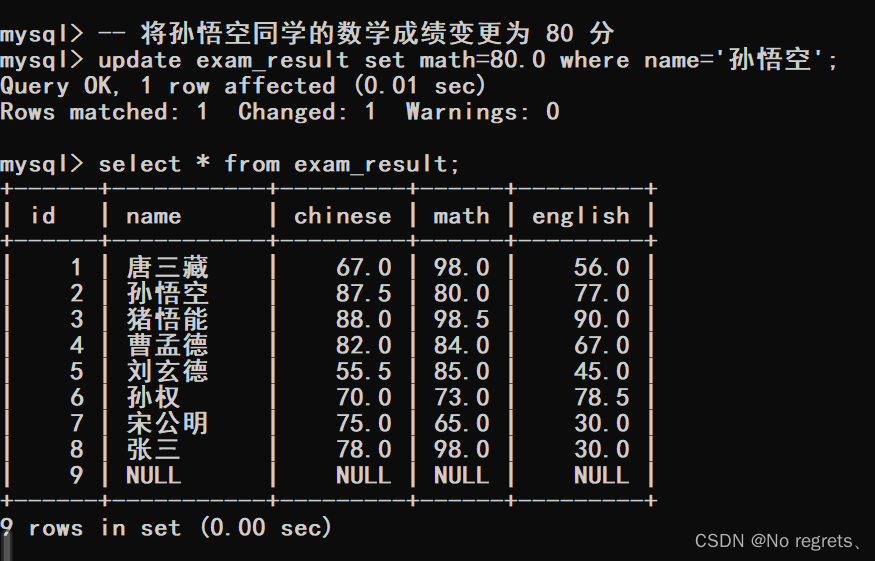Screen dimensions: 875x561
Task: Click the name cell 猪悟能
Action: pos(167,319)
